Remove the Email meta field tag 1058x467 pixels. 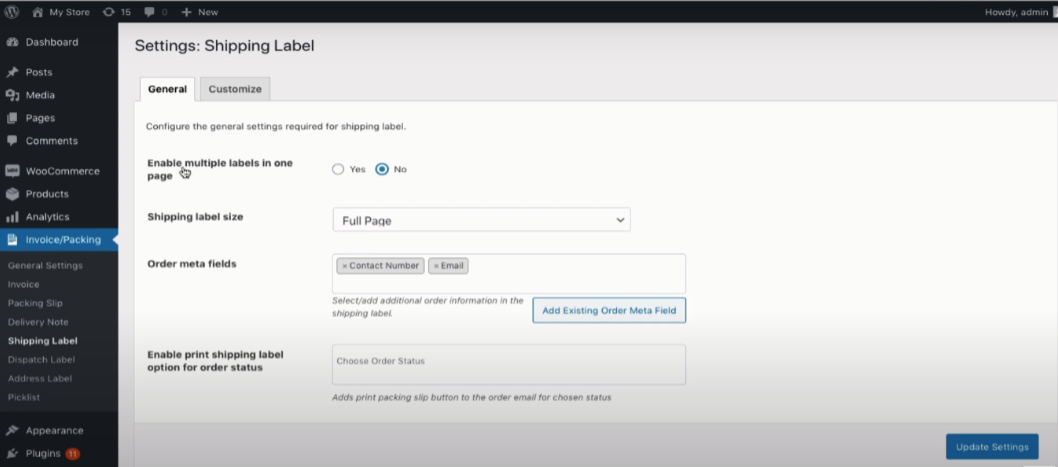(436, 266)
